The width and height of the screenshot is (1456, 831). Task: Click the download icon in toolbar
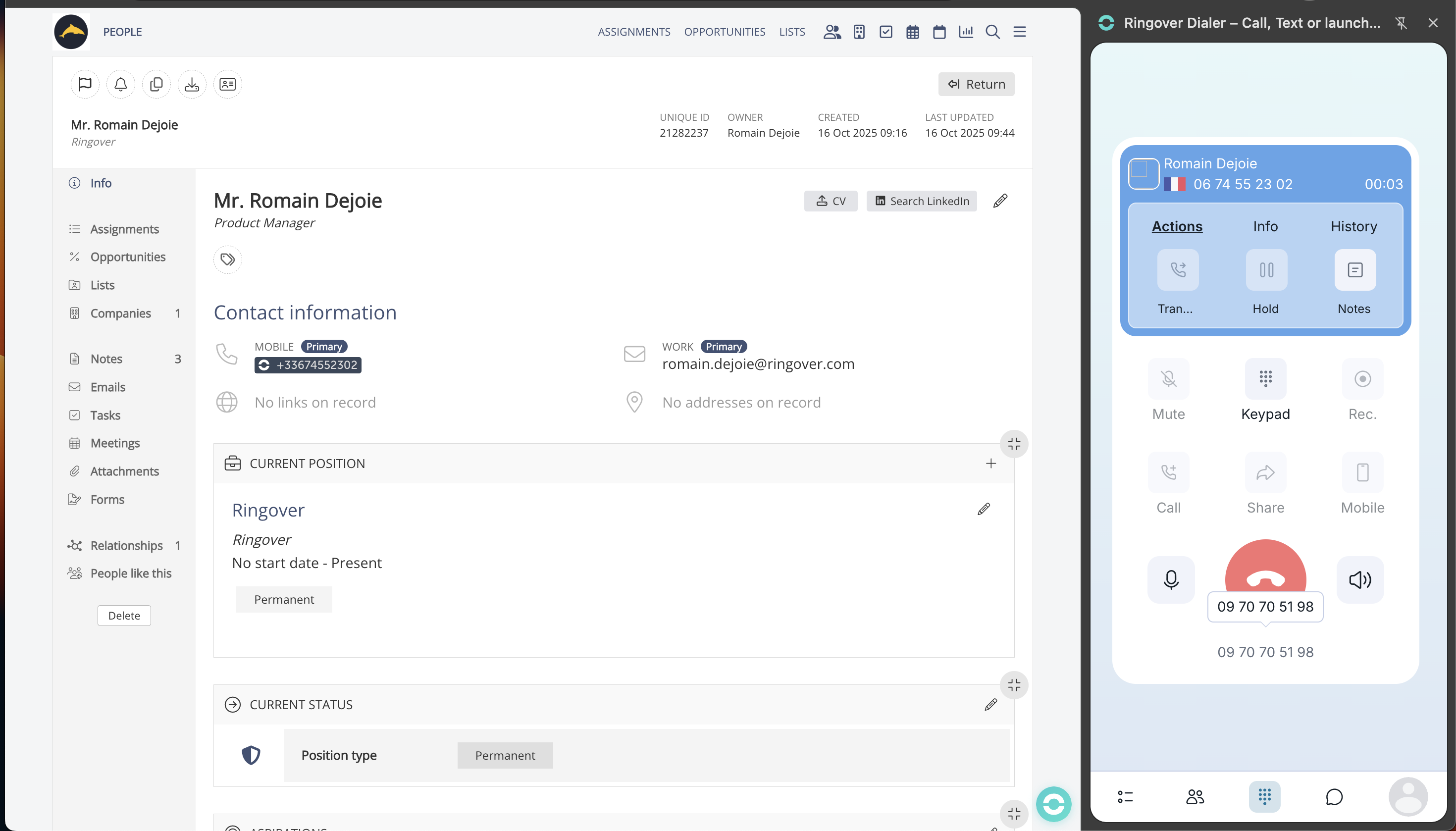click(192, 85)
